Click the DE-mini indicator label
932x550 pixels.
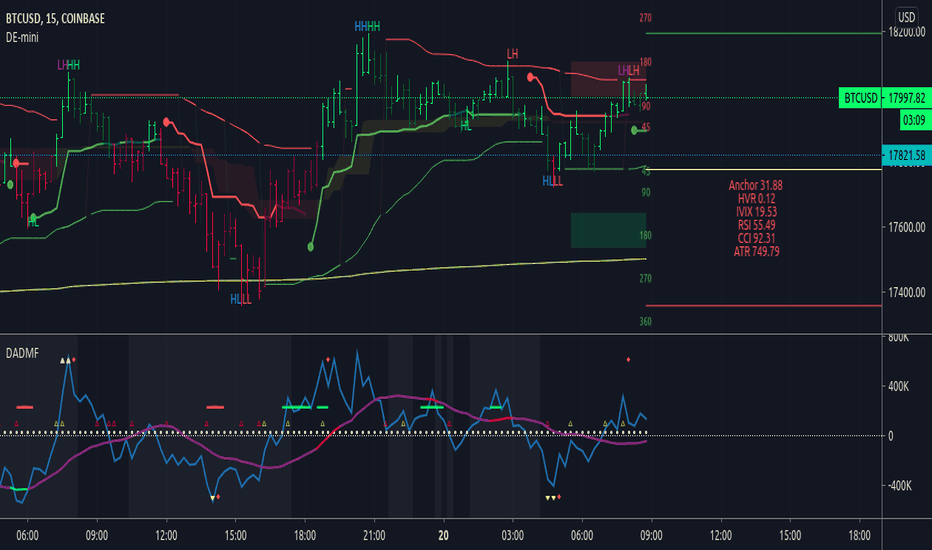[x=22, y=37]
